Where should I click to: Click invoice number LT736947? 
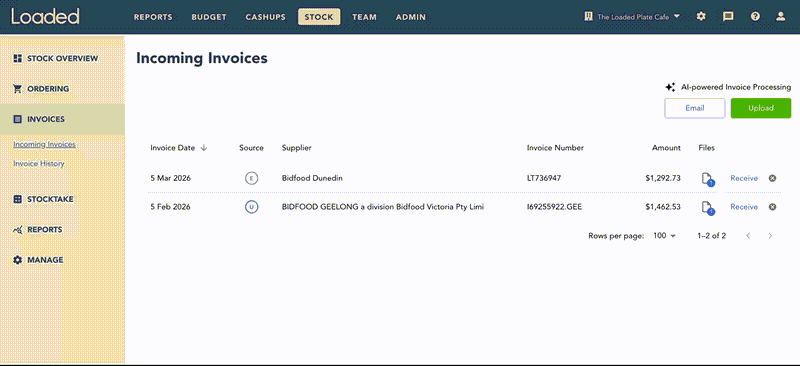(x=544, y=178)
